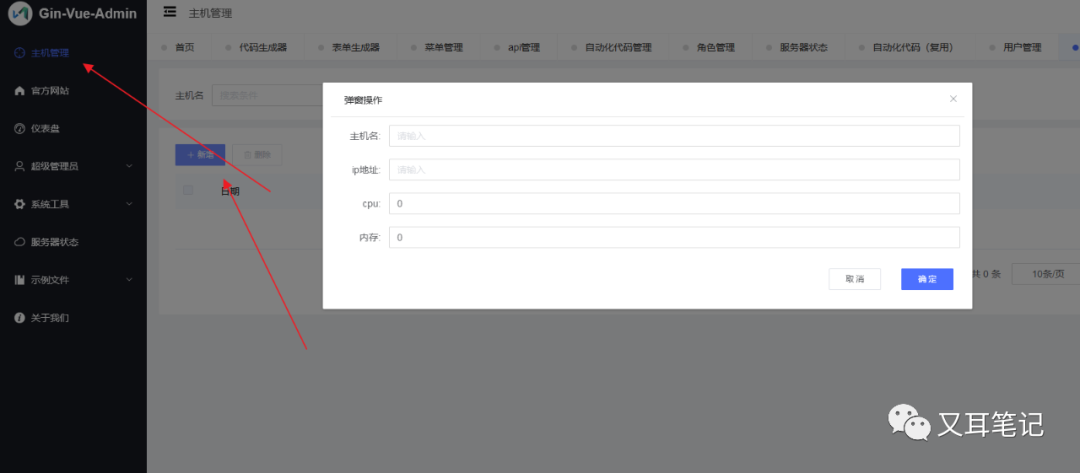Focus the 主机名 input in the dialog

(x=674, y=136)
